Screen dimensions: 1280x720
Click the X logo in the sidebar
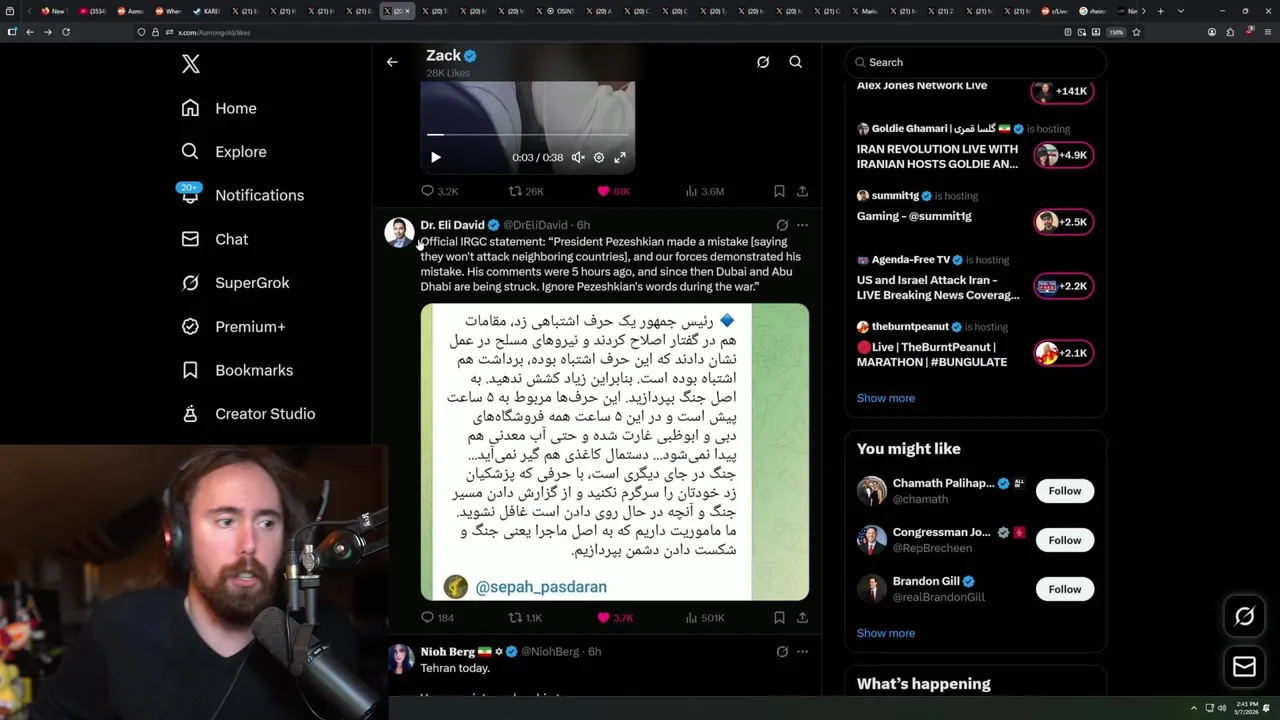[x=191, y=64]
